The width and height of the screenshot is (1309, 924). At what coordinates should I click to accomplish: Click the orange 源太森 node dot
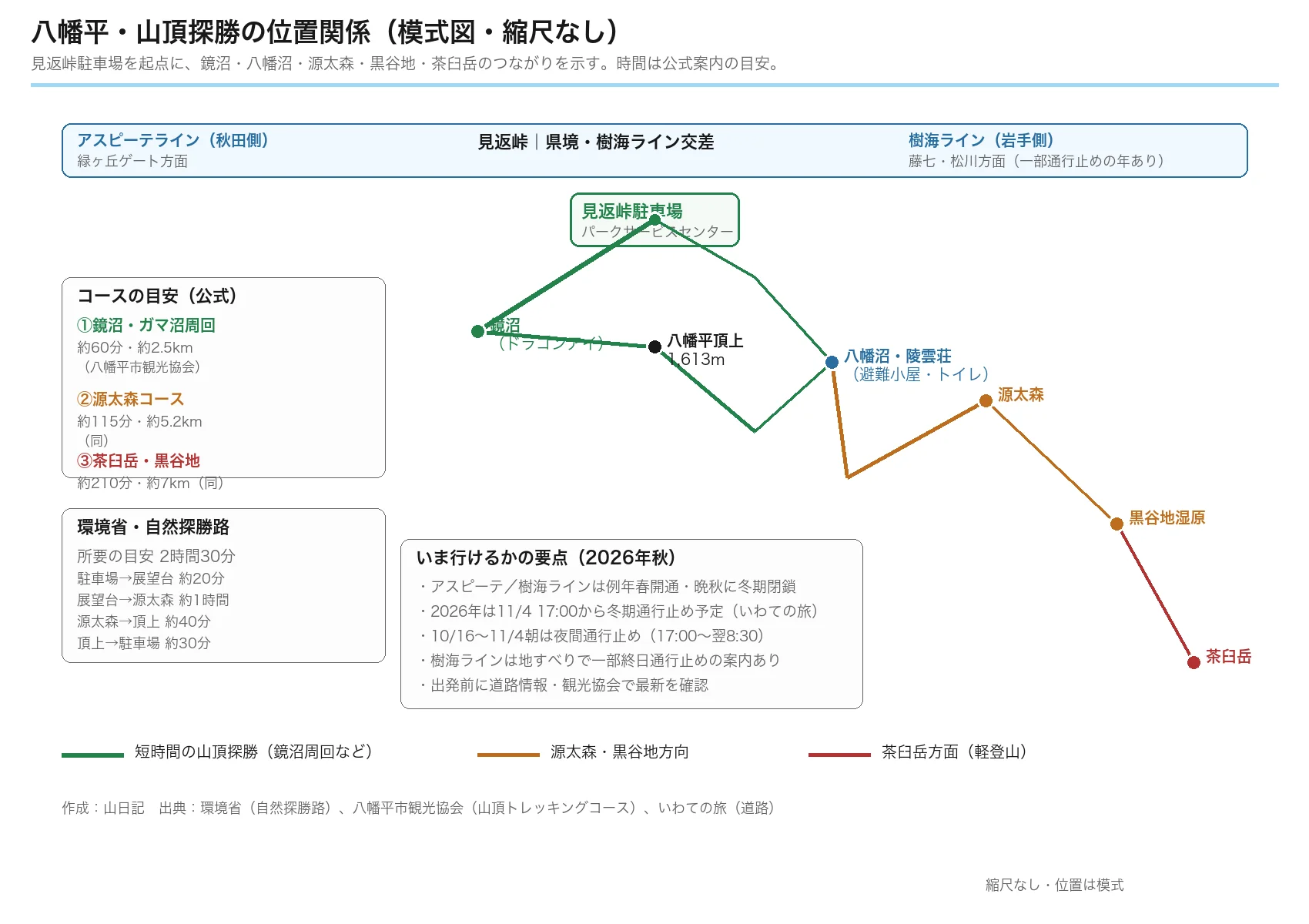click(x=986, y=400)
